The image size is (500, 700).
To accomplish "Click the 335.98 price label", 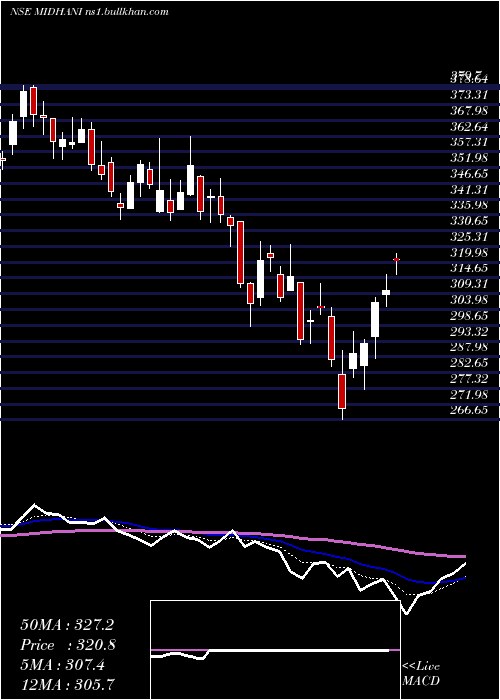I will pyautogui.click(x=469, y=205).
